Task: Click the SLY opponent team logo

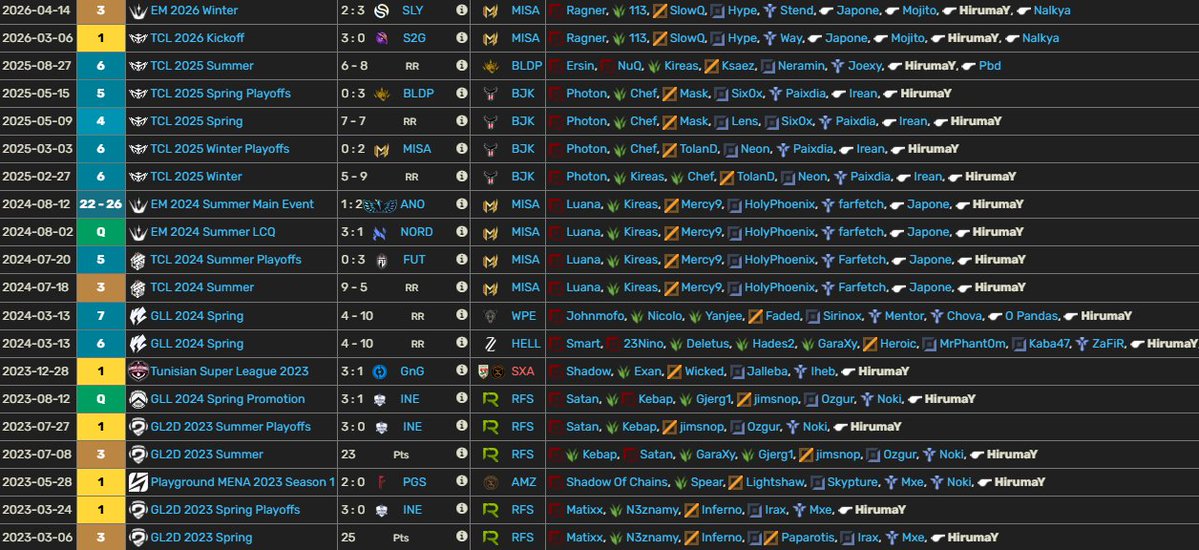Action: (381, 11)
